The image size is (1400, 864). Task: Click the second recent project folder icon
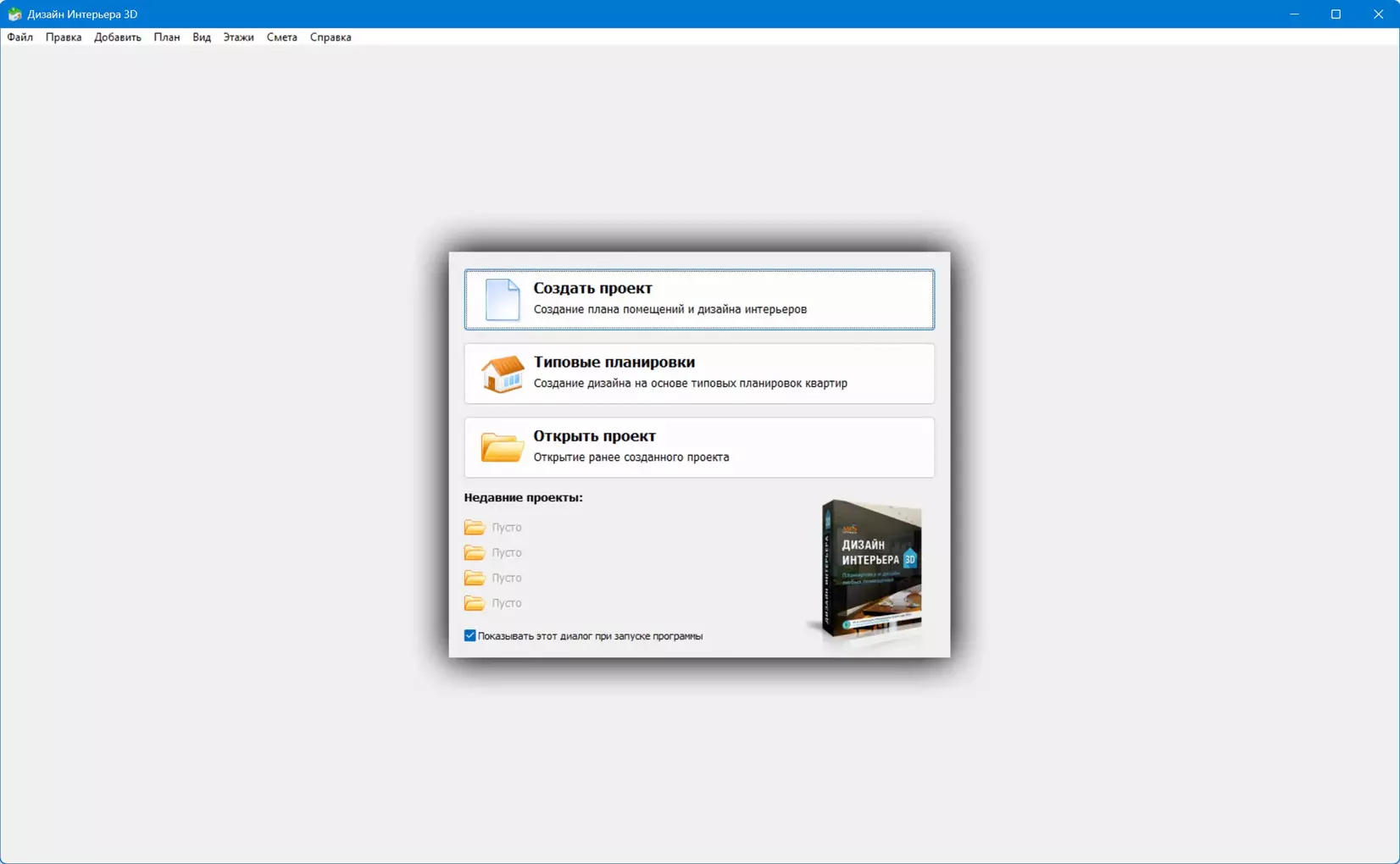pos(475,552)
